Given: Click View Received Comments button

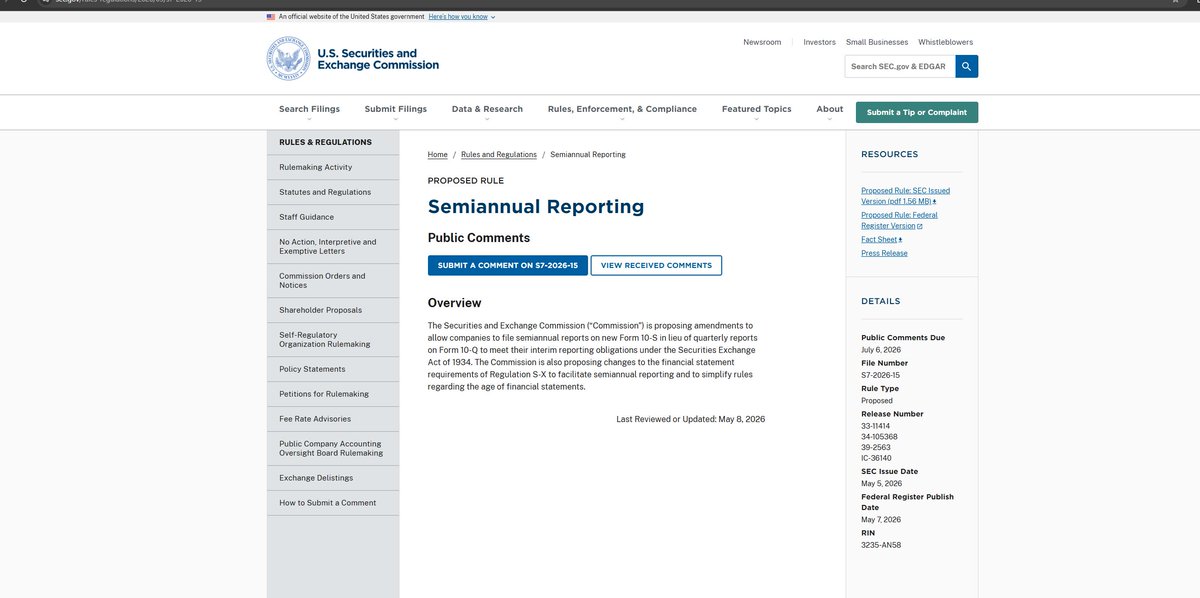Looking at the screenshot, I should pyautogui.click(x=656, y=265).
